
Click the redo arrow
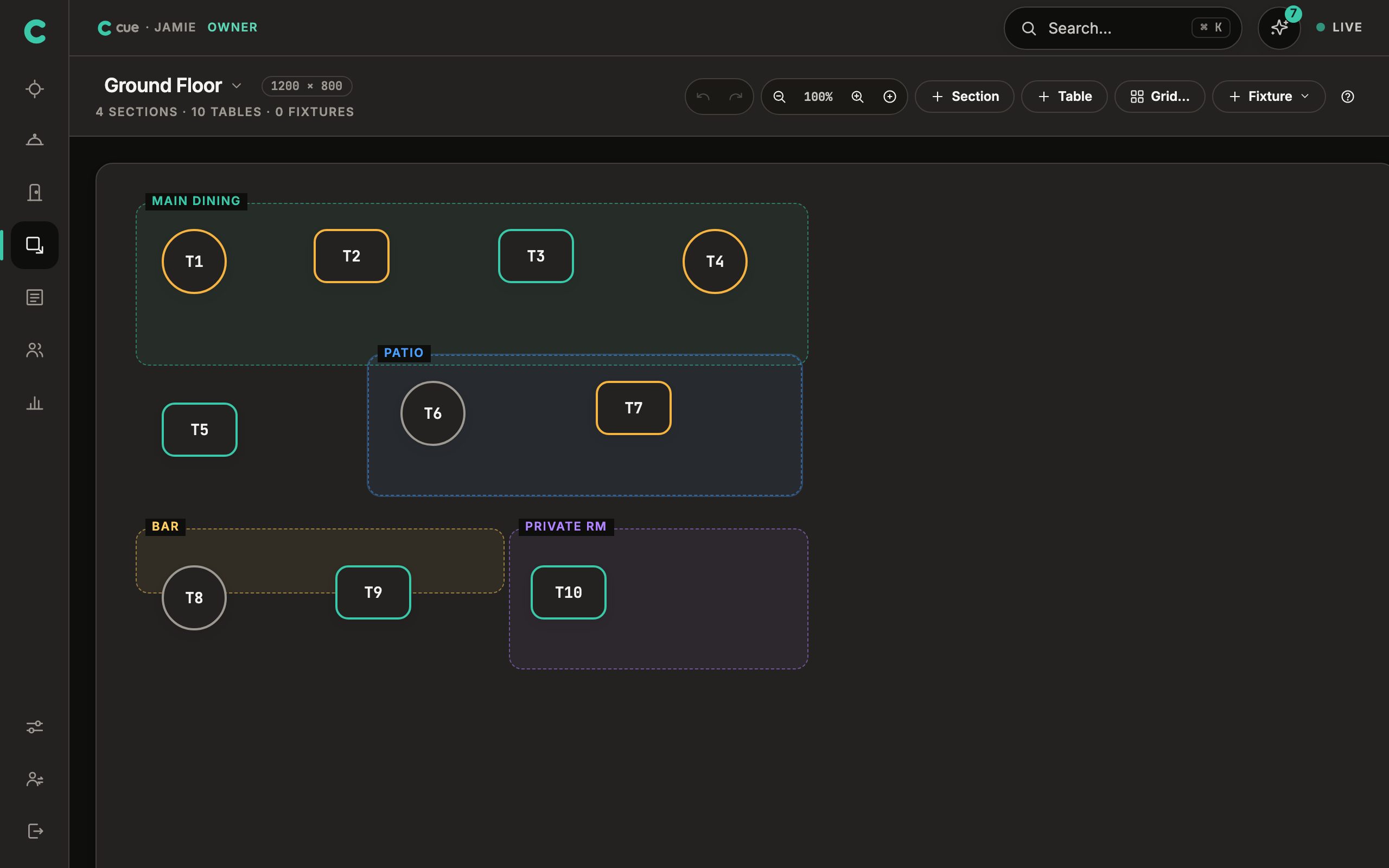(x=735, y=97)
